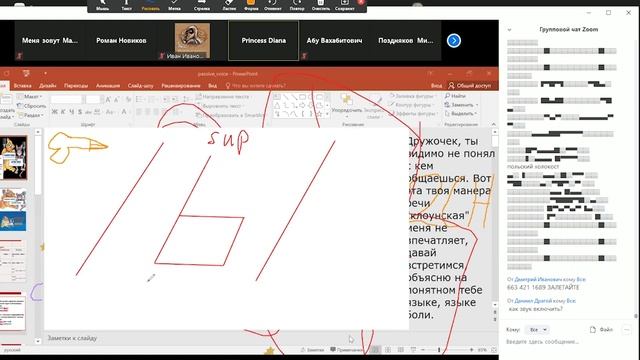Open the Переходы ribbon tab
The image size is (640, 360).
[x=76, y=86]
